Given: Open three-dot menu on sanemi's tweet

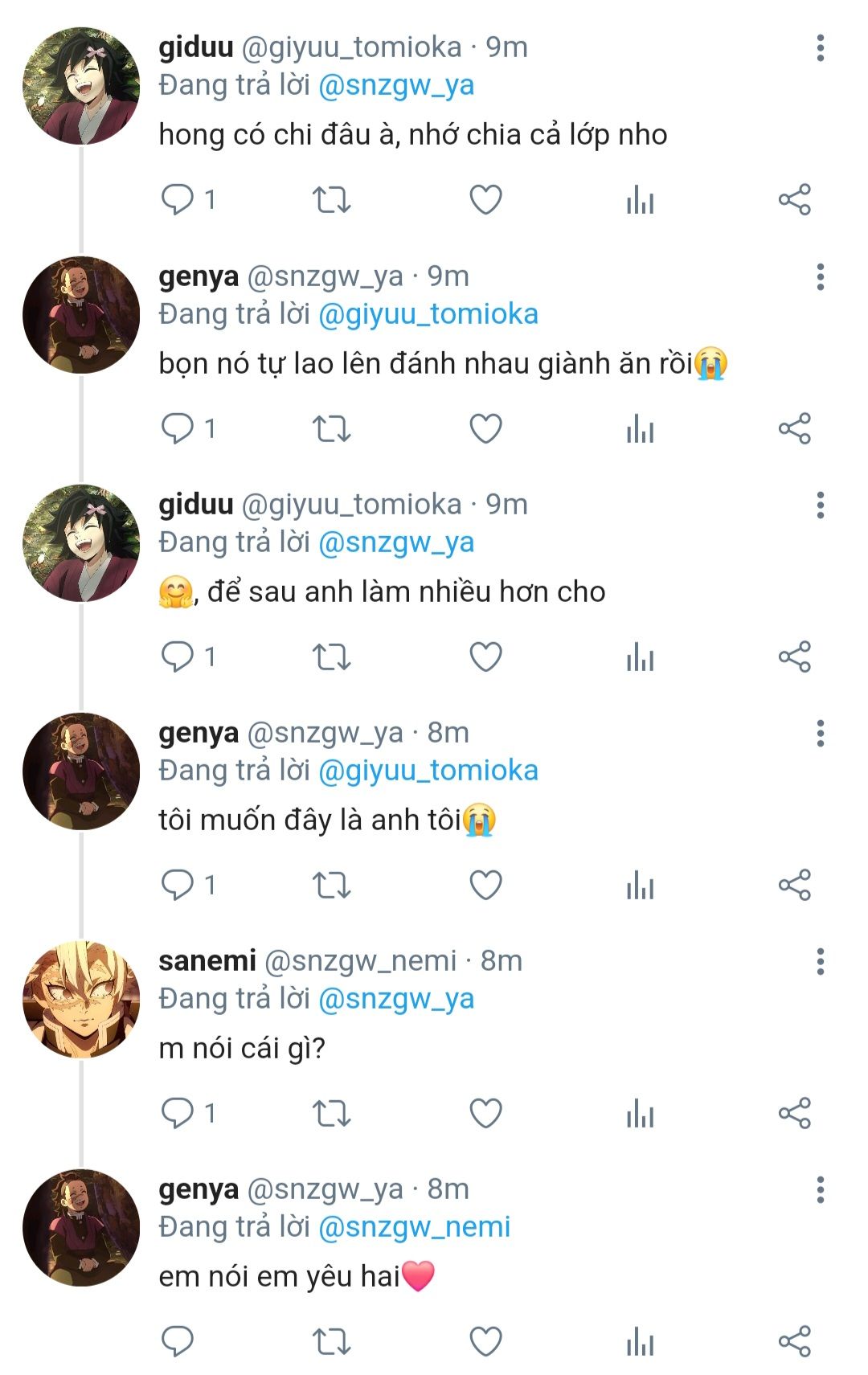Looking at the screenshot, I should [820, 961].
